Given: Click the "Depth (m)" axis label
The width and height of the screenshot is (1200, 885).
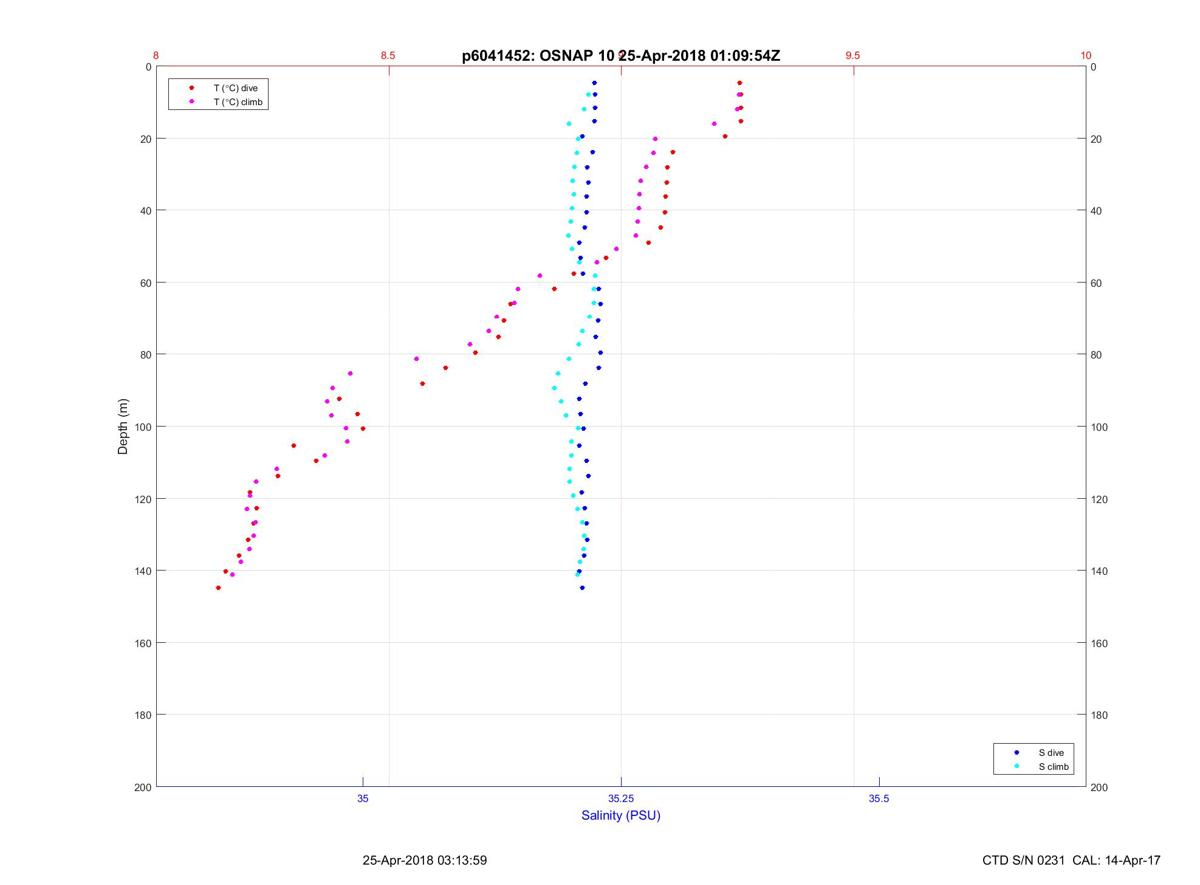Looking at the screenshot, I should coord(124,427).
